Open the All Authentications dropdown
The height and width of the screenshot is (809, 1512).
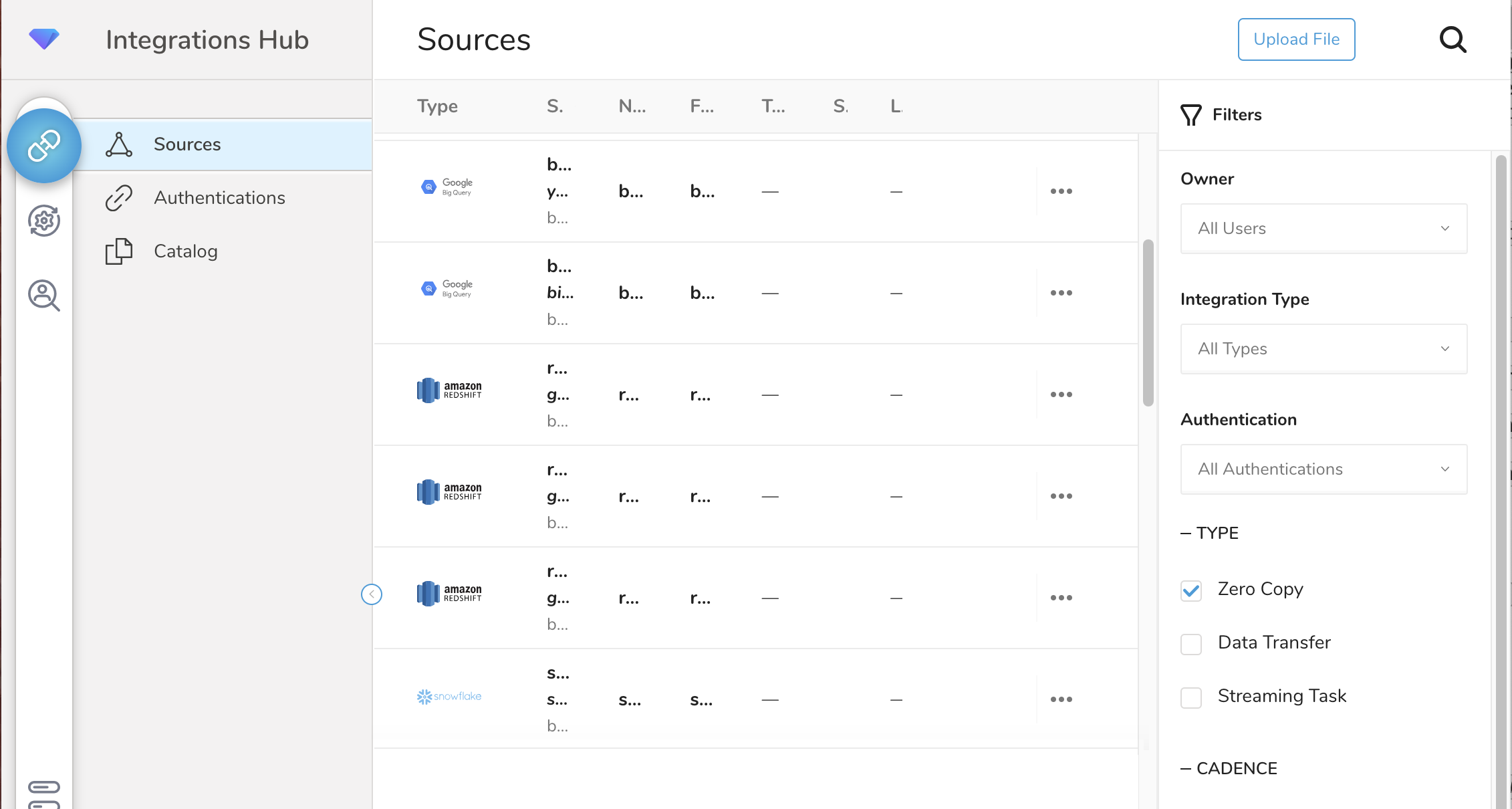1324,469
